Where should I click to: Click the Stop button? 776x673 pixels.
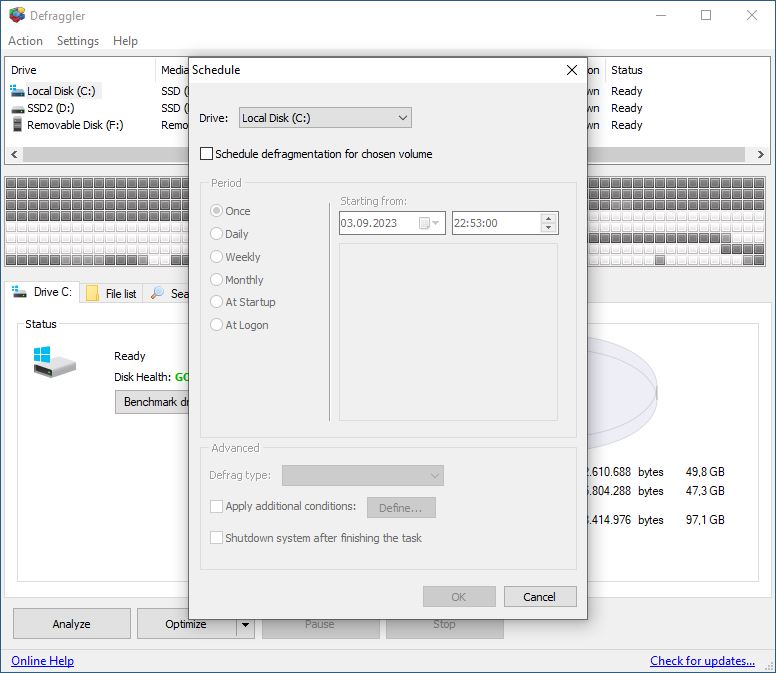[x=445, y=624]
